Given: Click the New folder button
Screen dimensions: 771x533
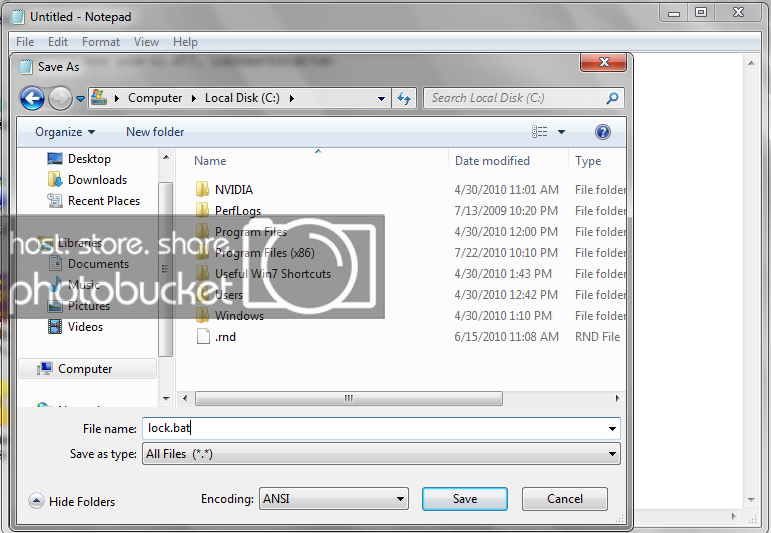Looking at the screenshot, I should (155, 132).
